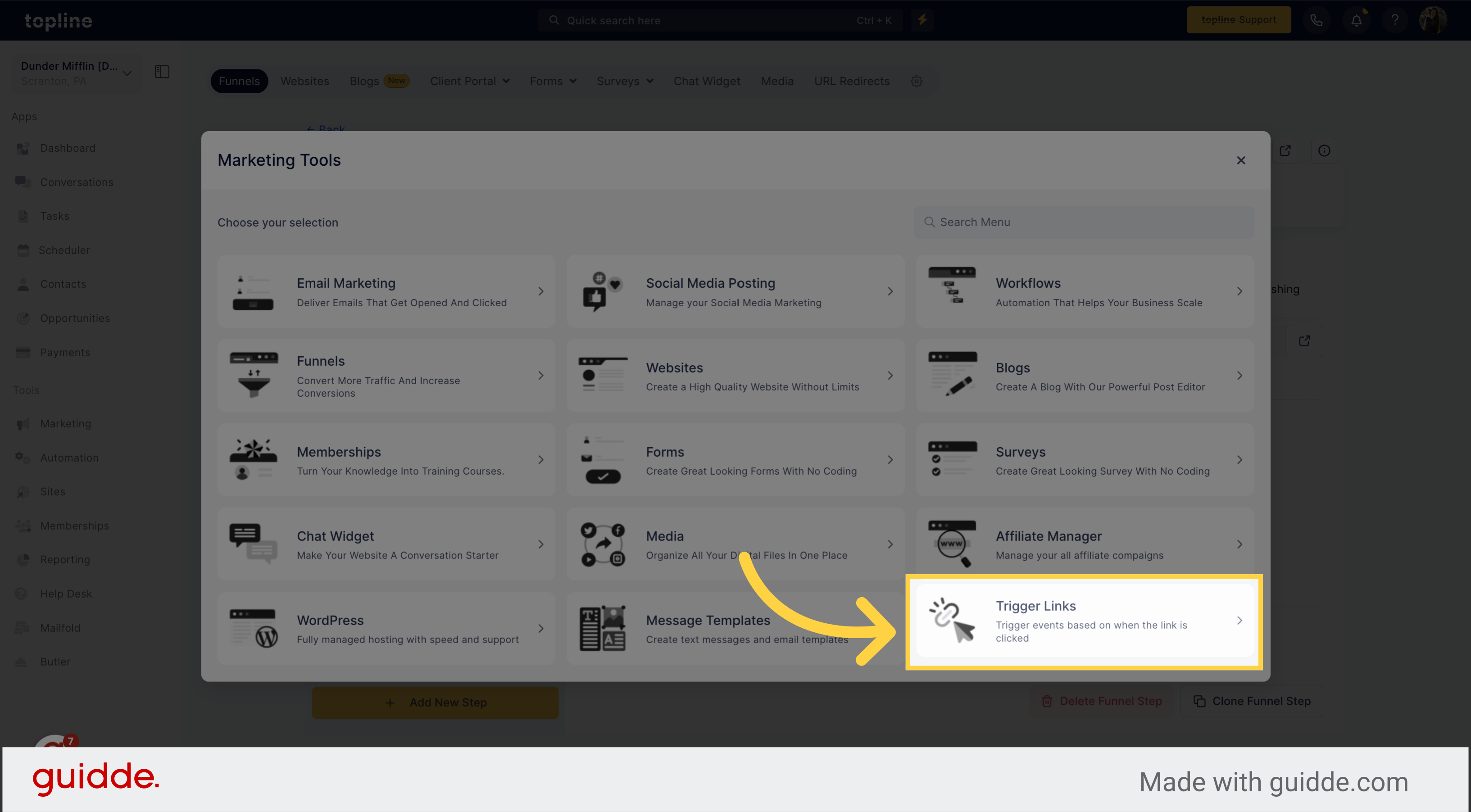Click the Affiliate Manager tool icon
This screenshot has height=812, width=1471.
pos(951,543)
